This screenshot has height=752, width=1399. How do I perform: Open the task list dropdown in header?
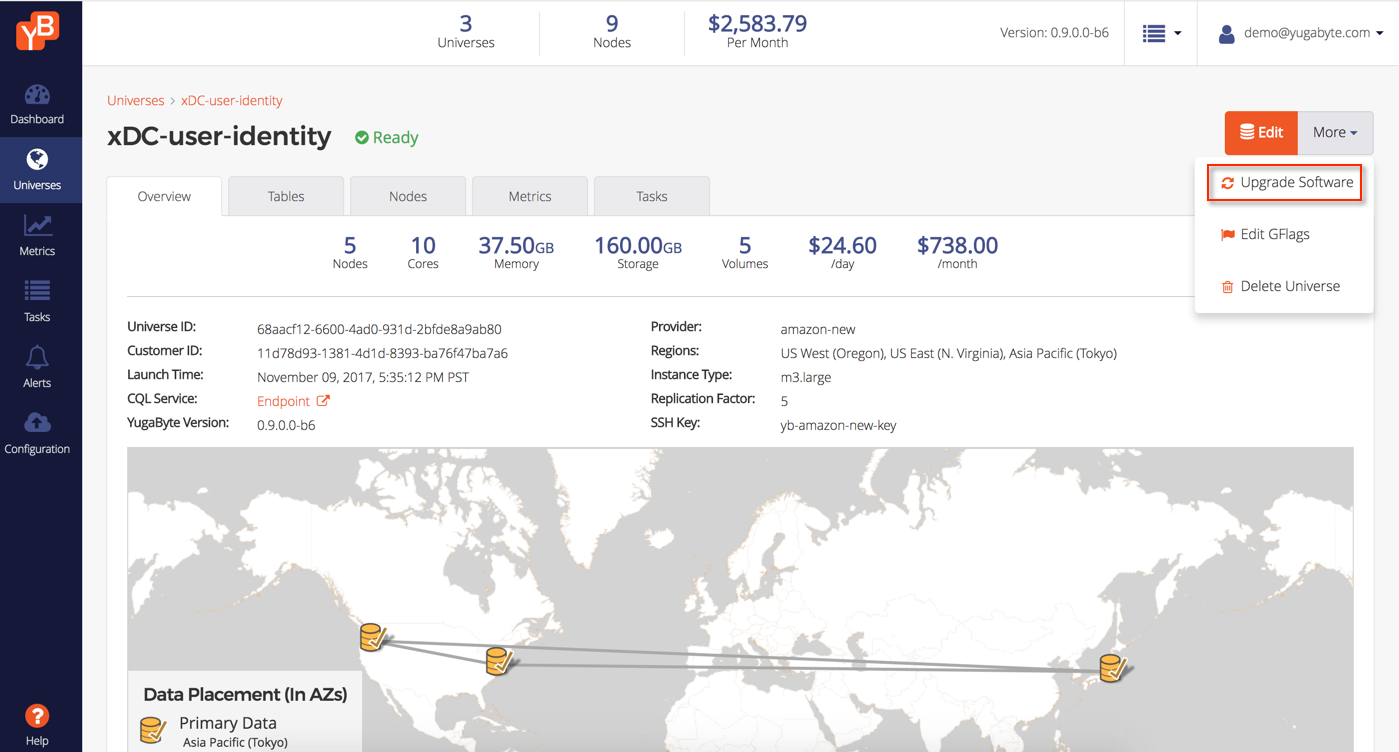point(1161,33)
